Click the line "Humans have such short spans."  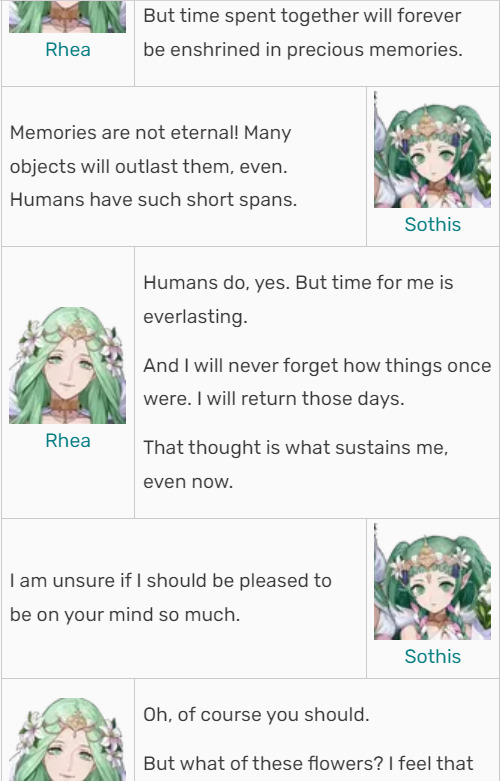pyautogui.click(x=153, y=200)
